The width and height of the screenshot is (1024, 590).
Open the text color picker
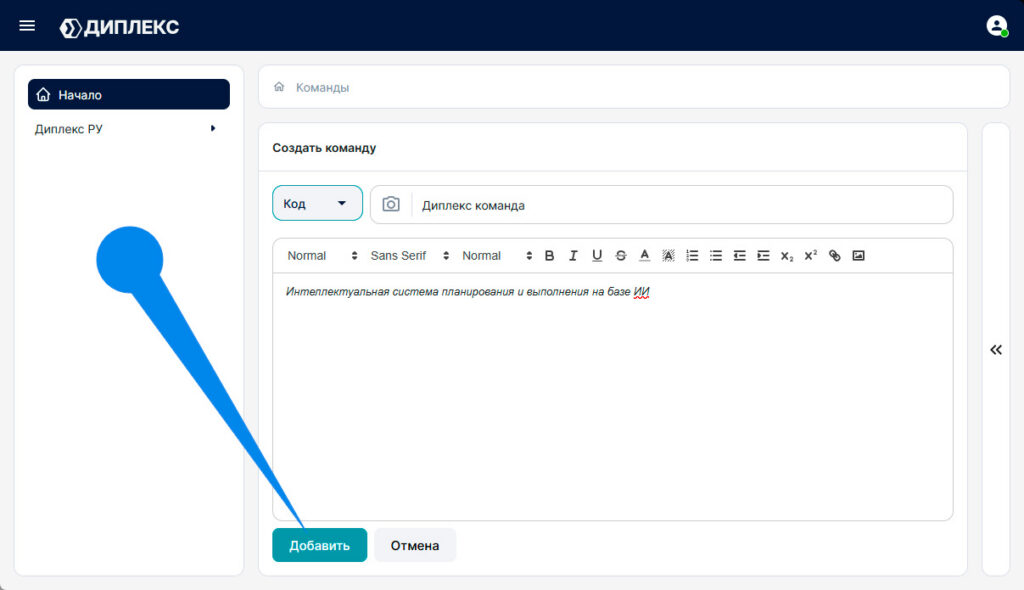click(x=645, y=255)
